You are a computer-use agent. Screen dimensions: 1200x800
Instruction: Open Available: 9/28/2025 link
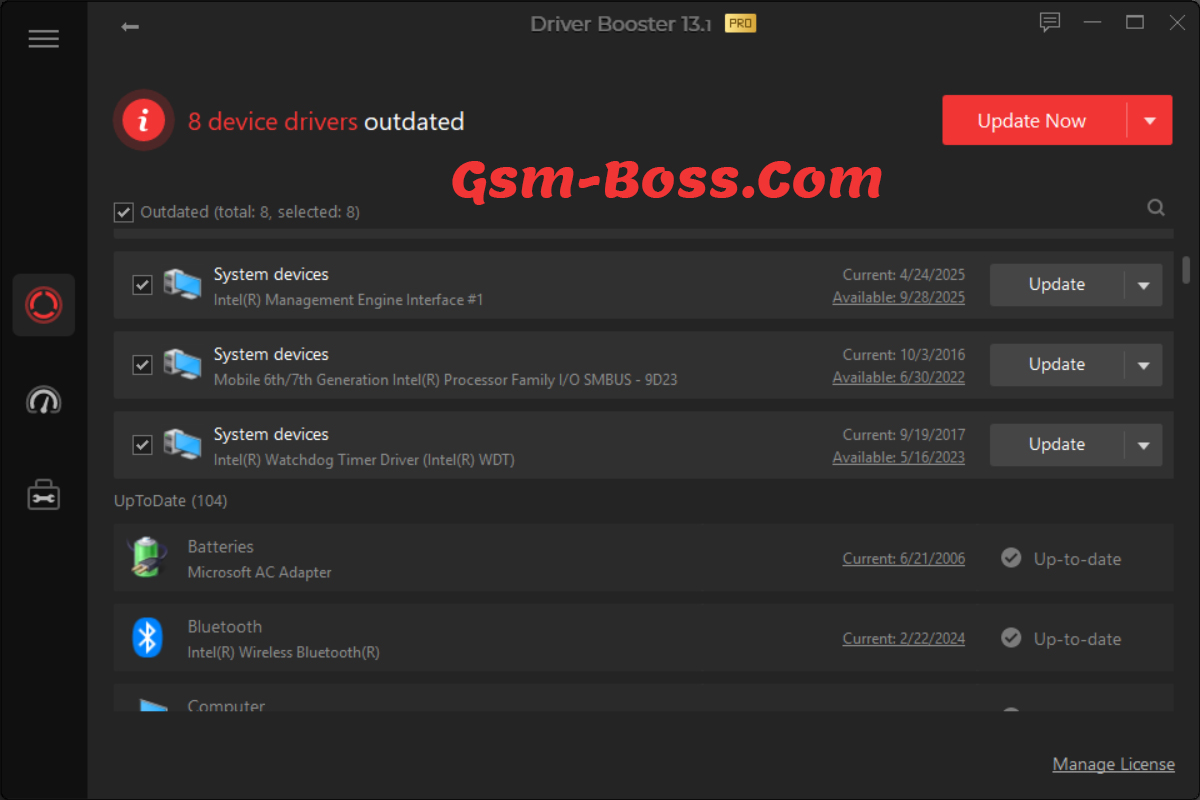click(x=899, y=297)
